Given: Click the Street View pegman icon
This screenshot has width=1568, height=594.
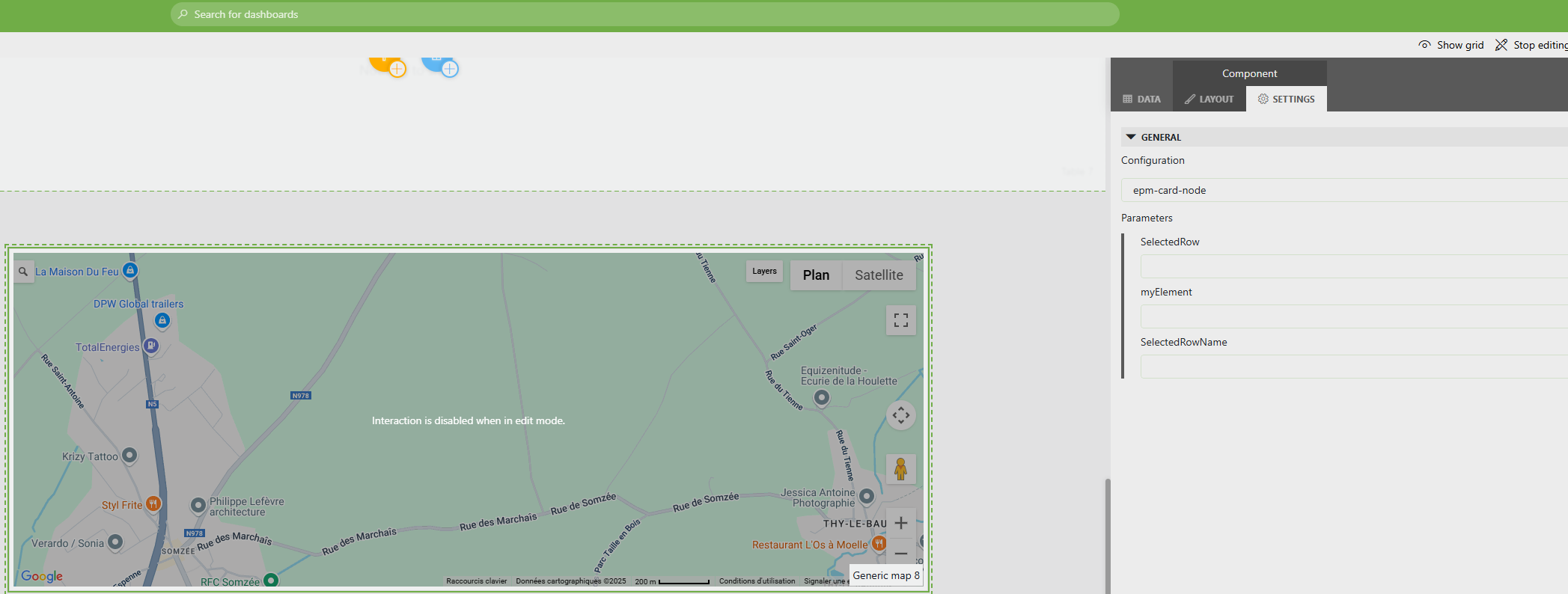Looking at the screenshot, I should [x=901, y=469].
